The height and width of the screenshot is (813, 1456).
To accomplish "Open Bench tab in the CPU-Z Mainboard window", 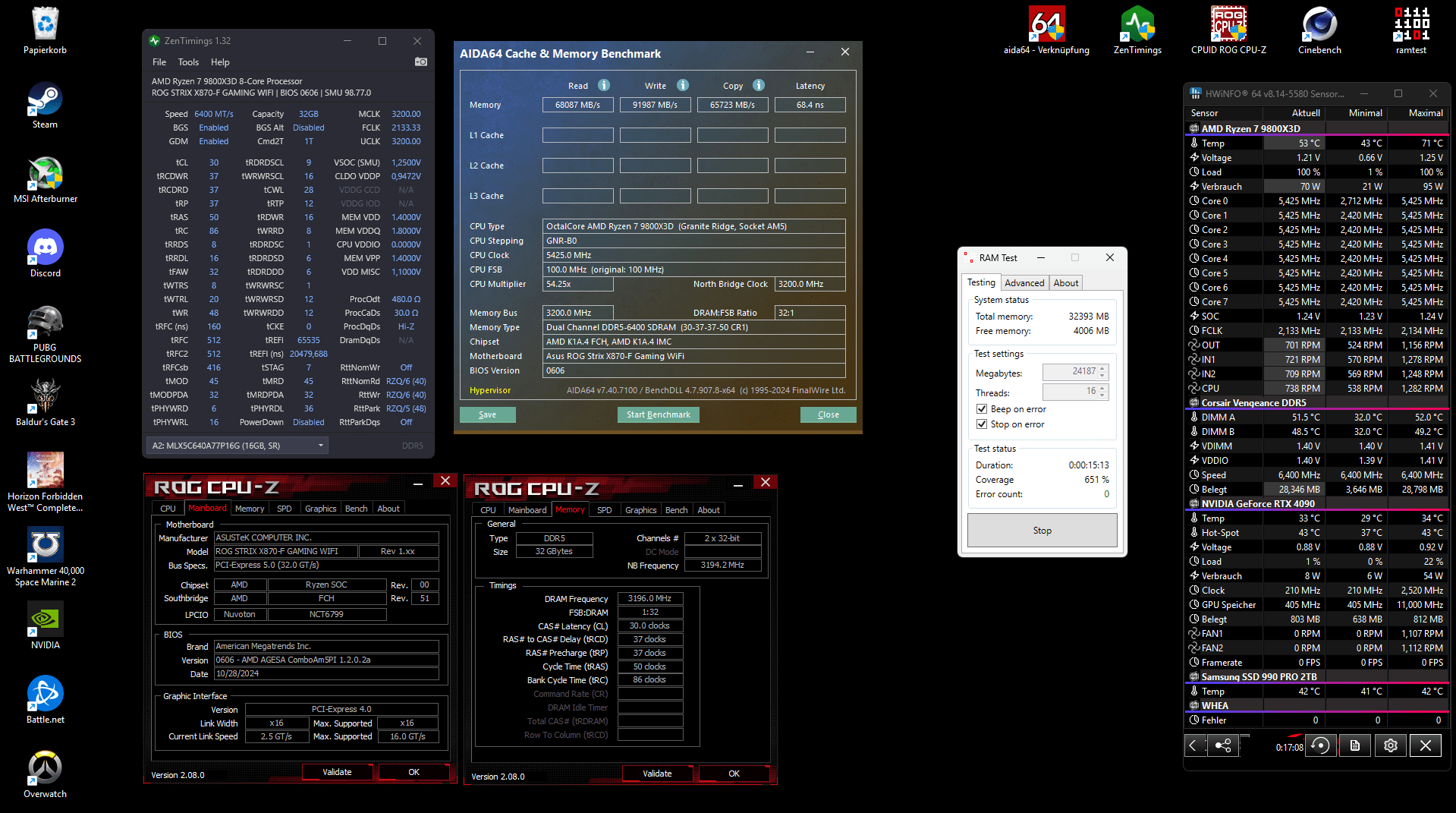I will pos(356,509).
